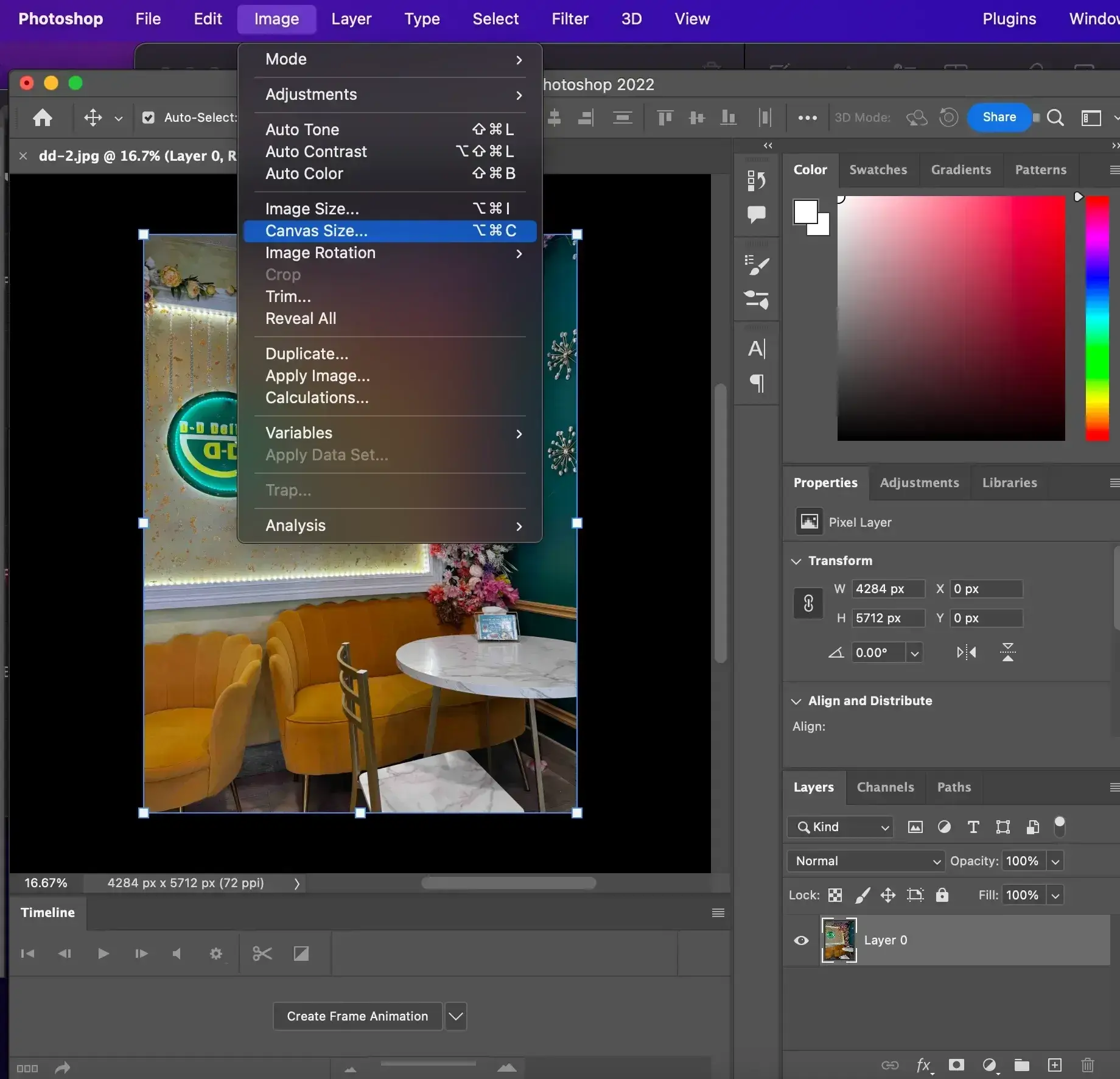The height and width of the screenshot is (1079, 1120).
Task: Select the Paragraph panel icon
Action: click(x=756, y=383)
